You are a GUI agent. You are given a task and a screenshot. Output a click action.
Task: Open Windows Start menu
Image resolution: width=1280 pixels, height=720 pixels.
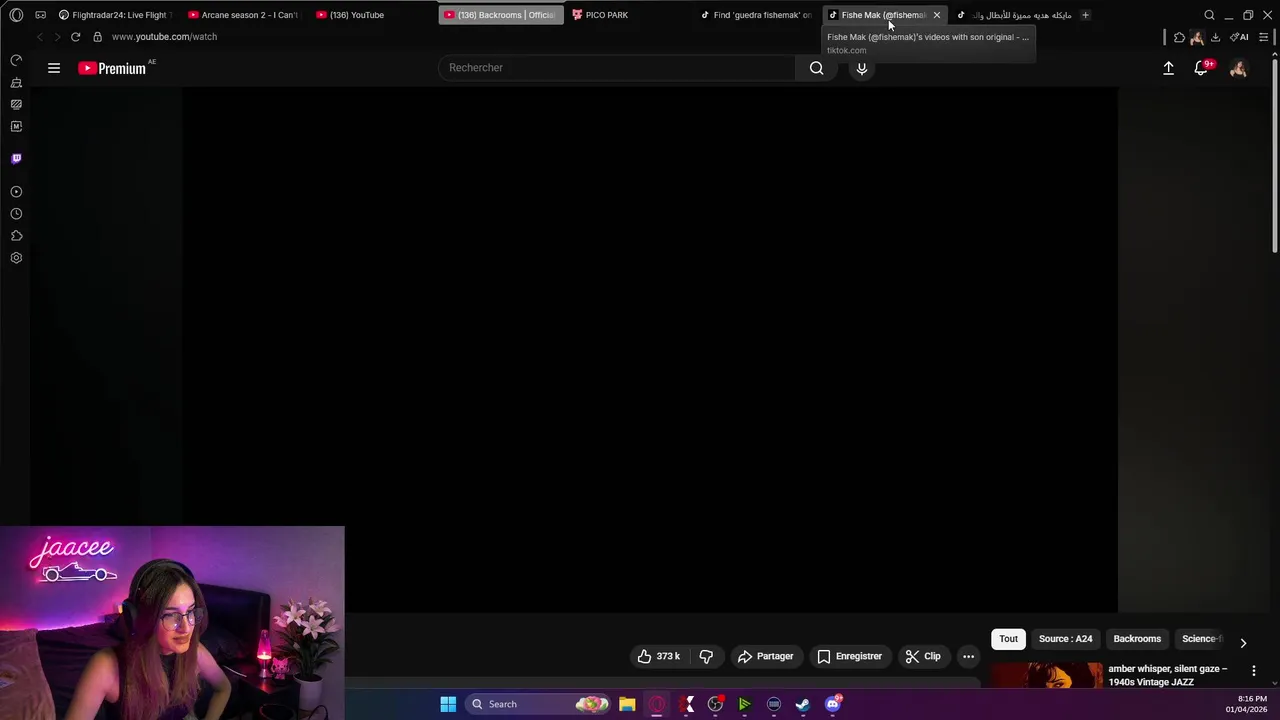448,704
